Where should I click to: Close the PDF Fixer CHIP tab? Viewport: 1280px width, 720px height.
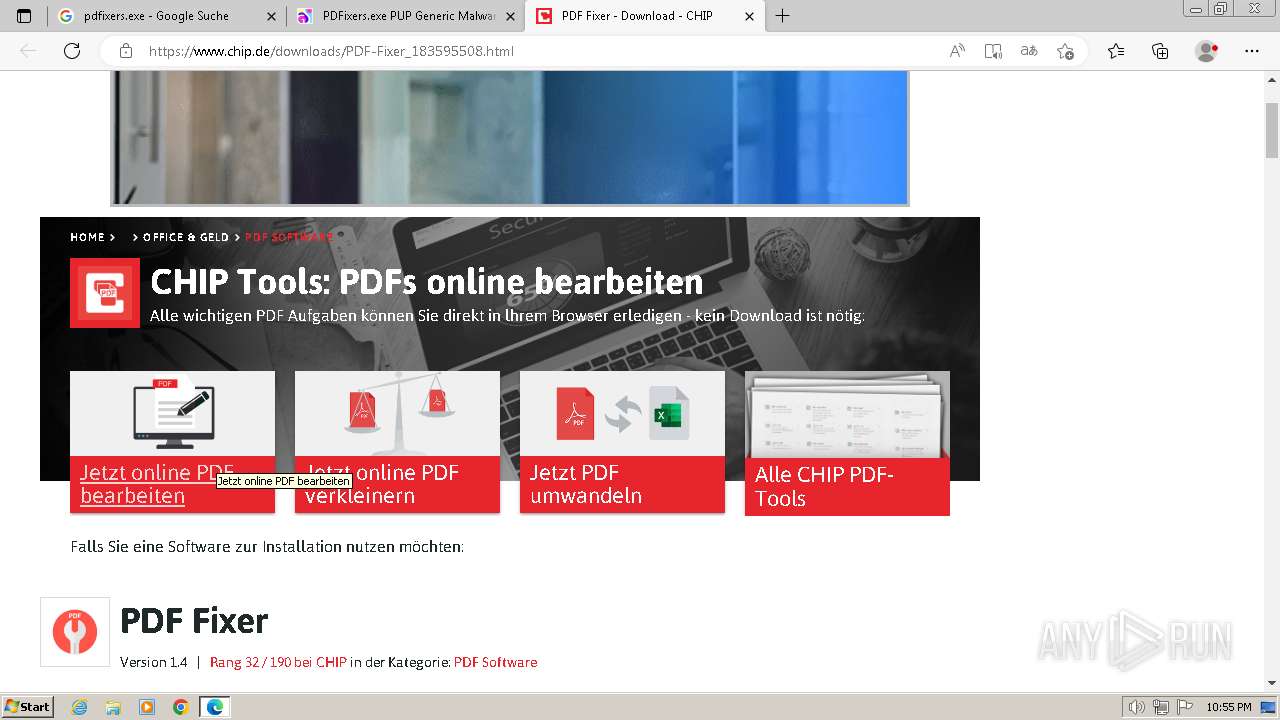pyautogui.click(x=750, y=16)
